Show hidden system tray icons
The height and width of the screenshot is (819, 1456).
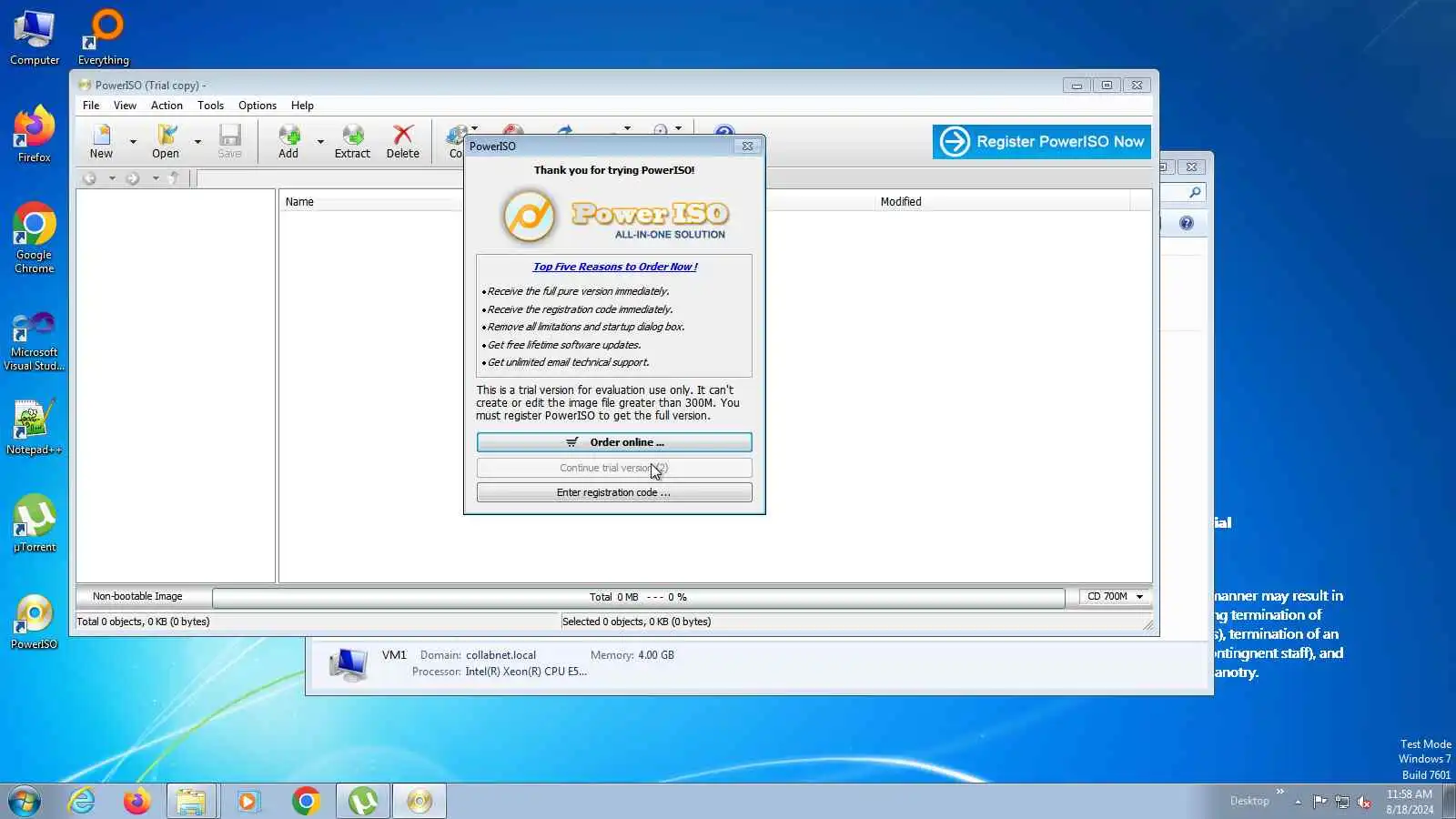click(x=1298, y=802)
